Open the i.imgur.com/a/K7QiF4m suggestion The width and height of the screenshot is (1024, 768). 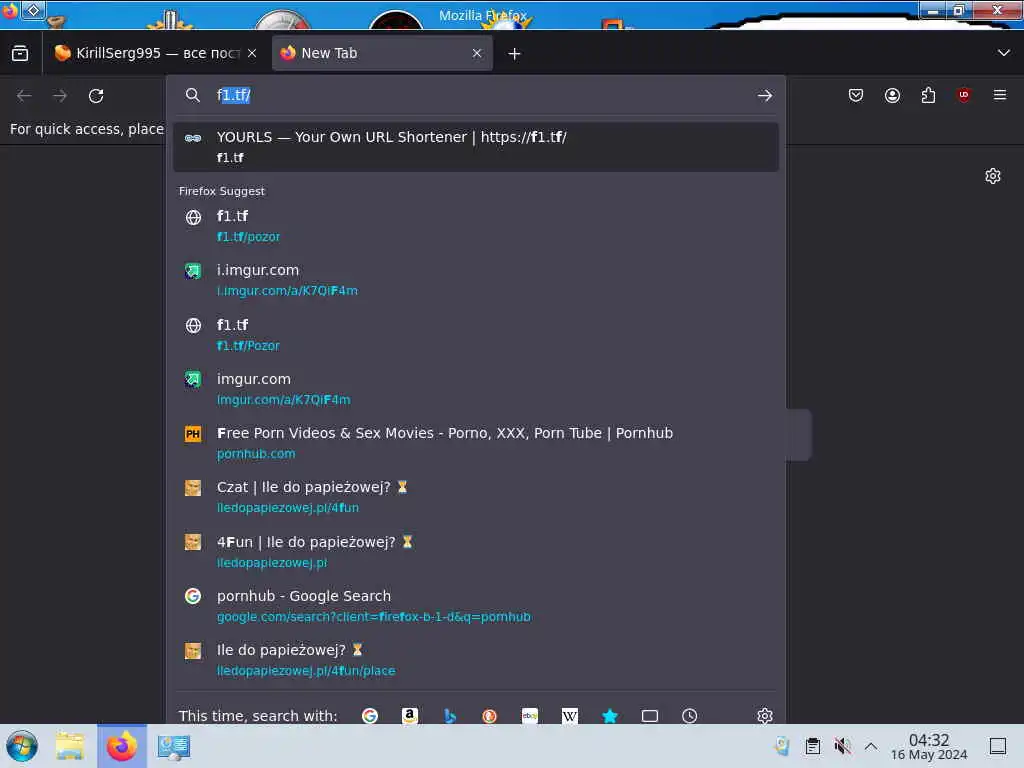pos(475,280)
